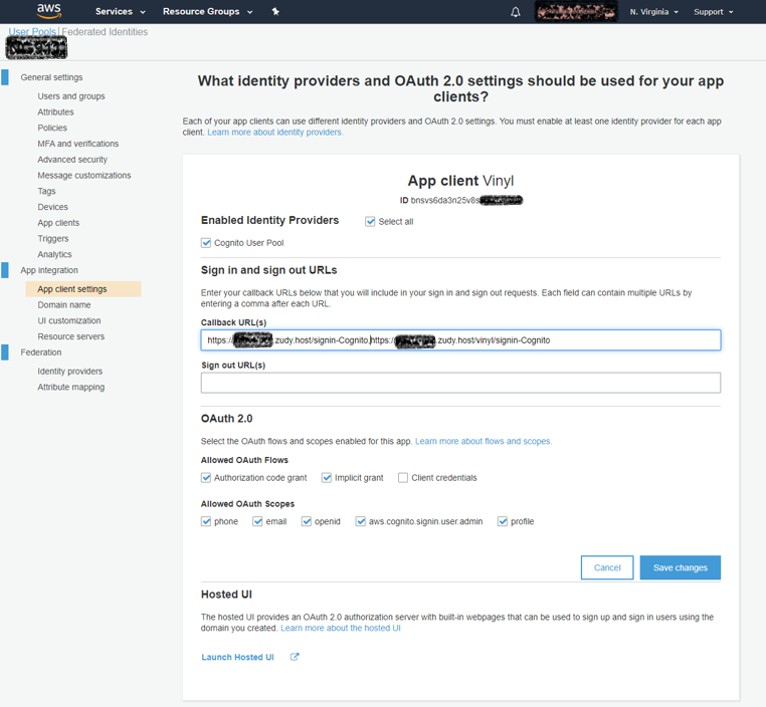Click into the Sign out URL(s) field
The height and width of the screenshot is (707, 766).
tap(460, 383)
